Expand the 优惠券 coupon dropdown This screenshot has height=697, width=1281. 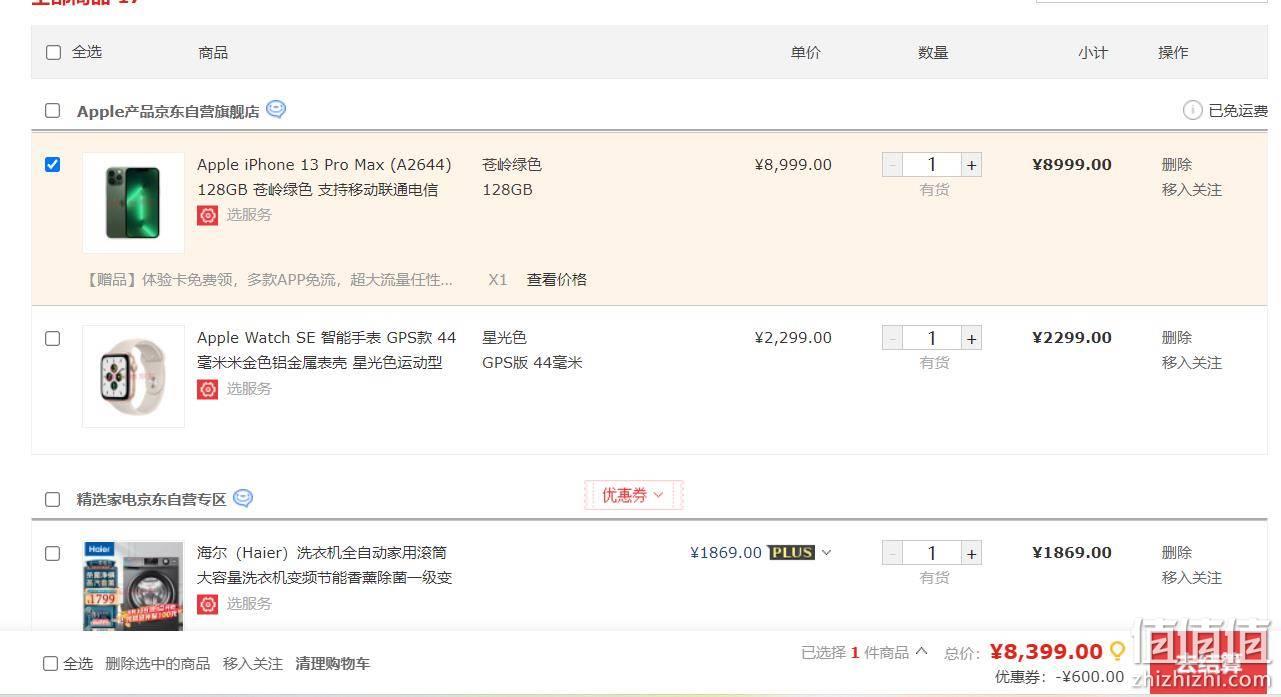[x=633, y=495]
